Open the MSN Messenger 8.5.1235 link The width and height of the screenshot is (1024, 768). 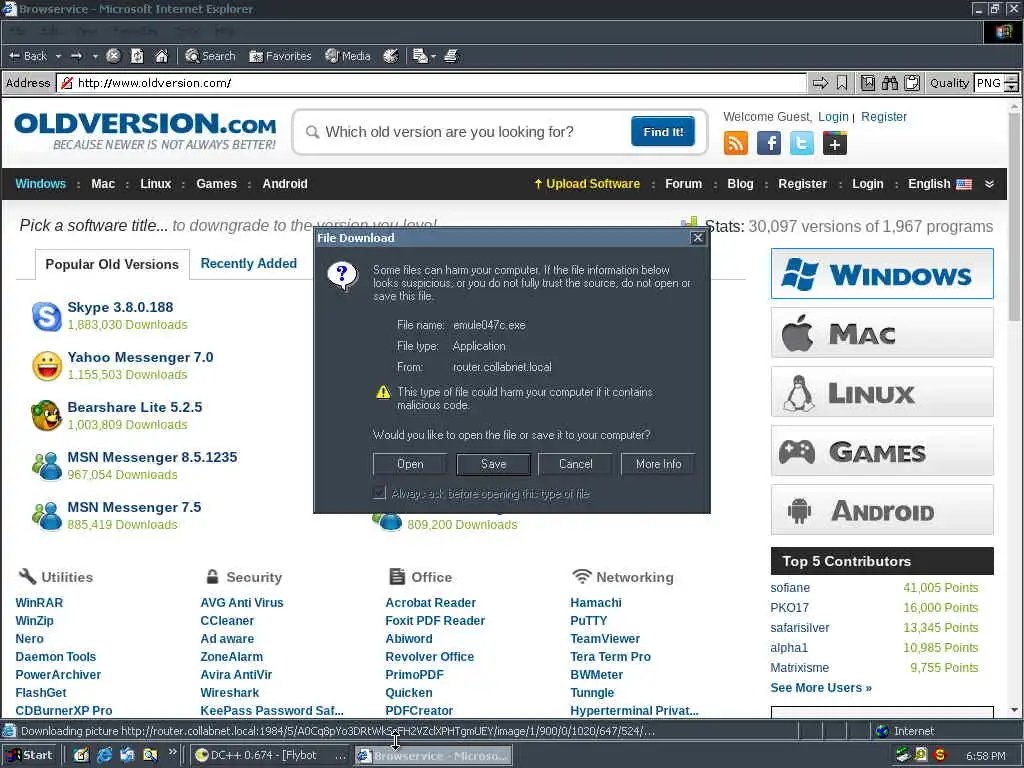tap(152, 457)
